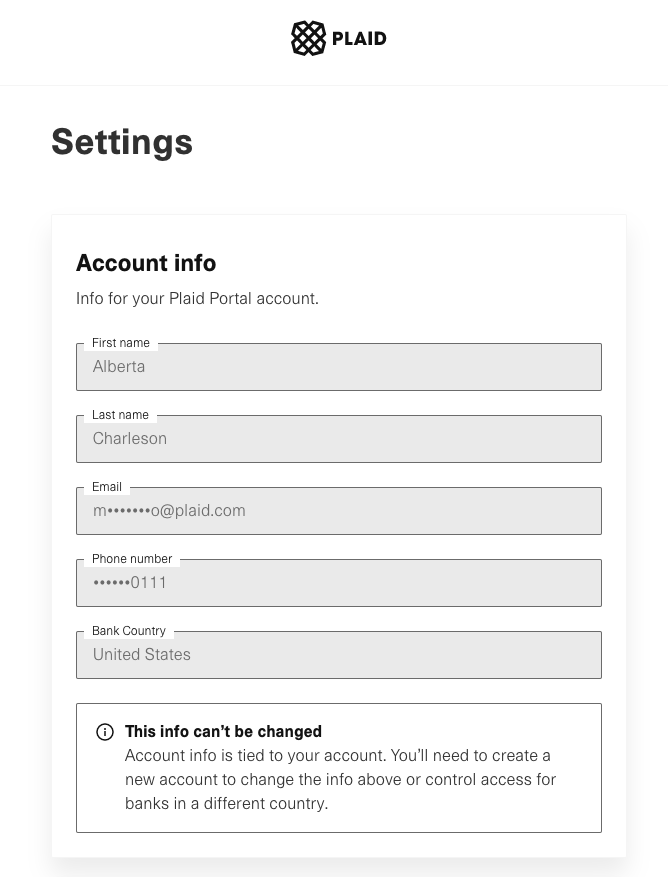The height and width of the screenshot is (877, 668).
Task: Click the Plaid lattice logo icon
Action: pyautogui.click(x=308, y=39)
